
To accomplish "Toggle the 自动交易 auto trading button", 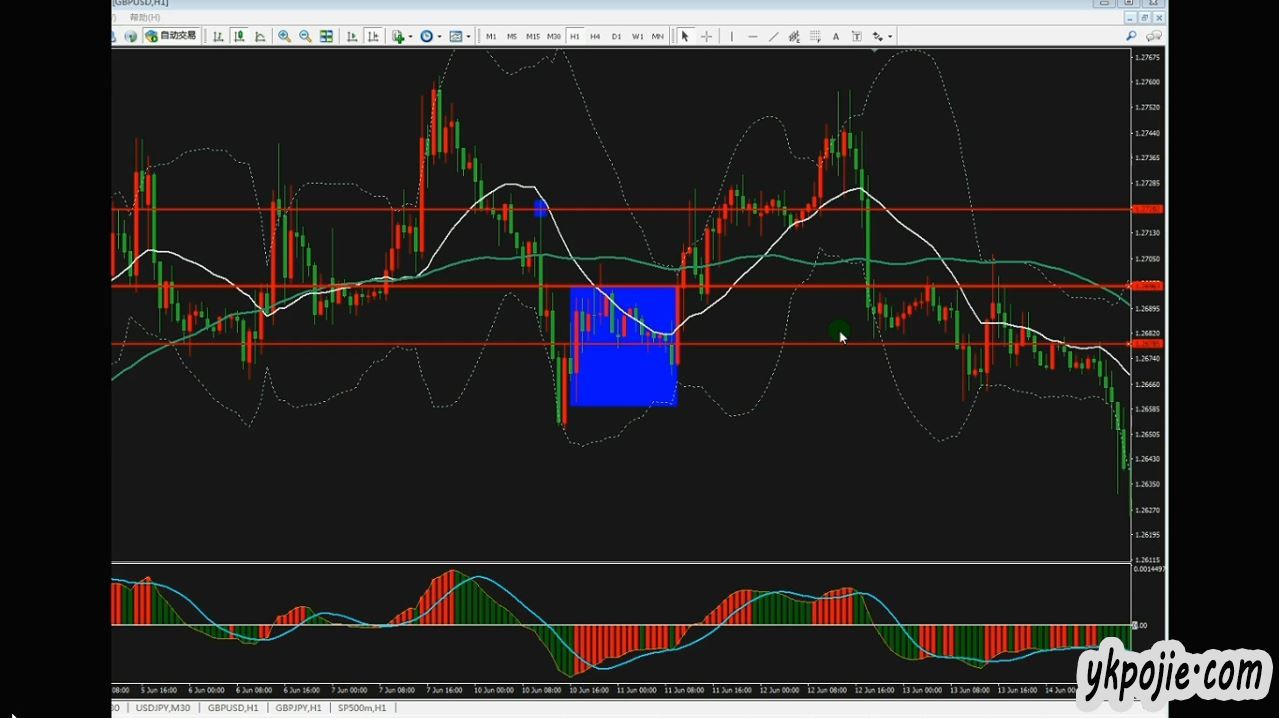I will (171, 36).
